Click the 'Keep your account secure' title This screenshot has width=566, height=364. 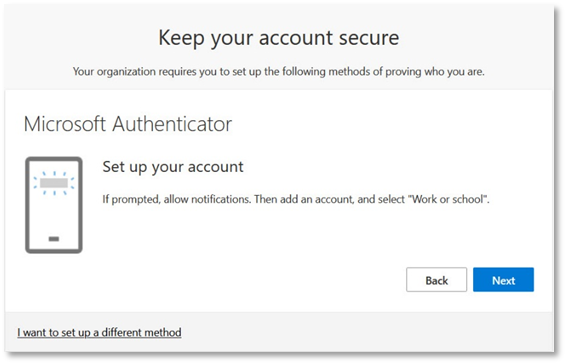pos(279,38)
